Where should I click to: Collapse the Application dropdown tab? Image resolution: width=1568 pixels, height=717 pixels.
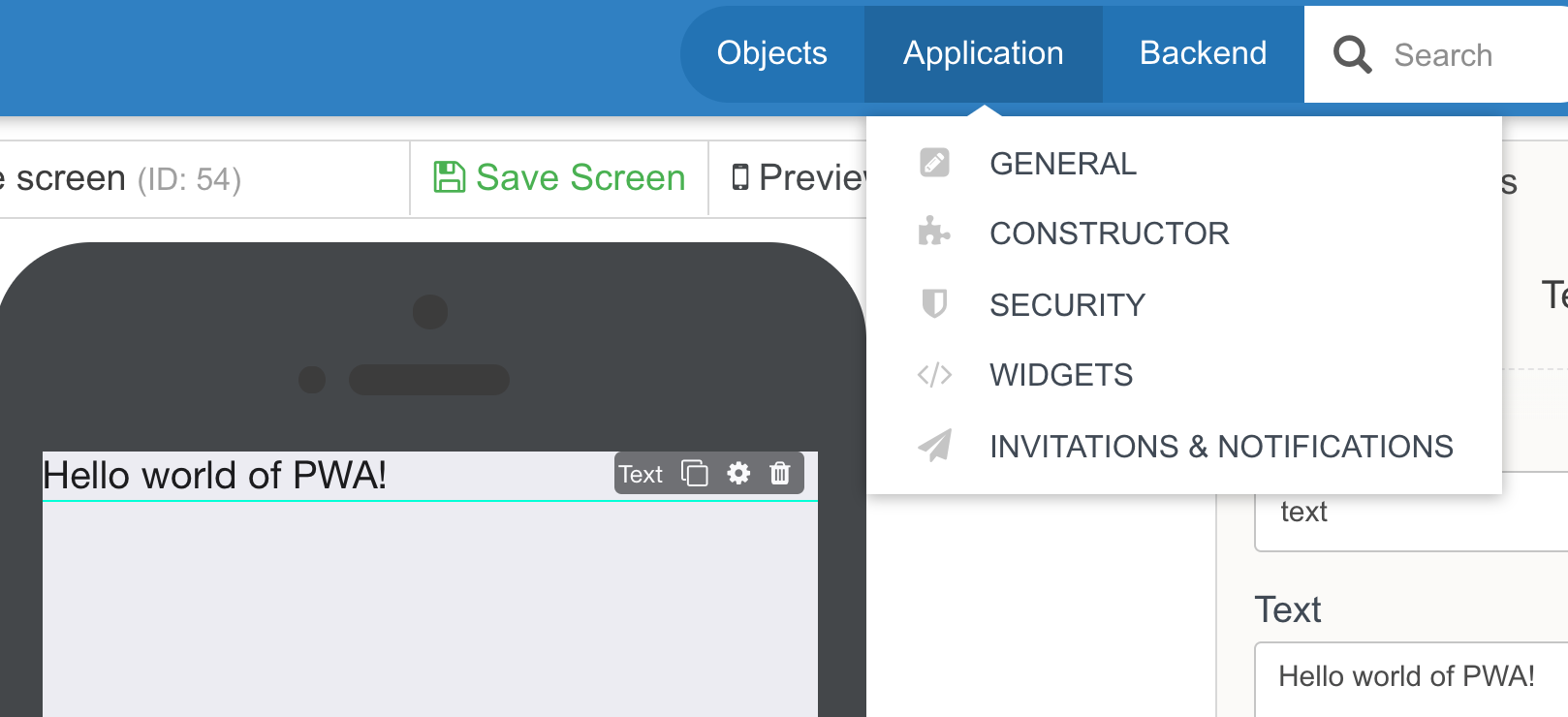[983, 53]
